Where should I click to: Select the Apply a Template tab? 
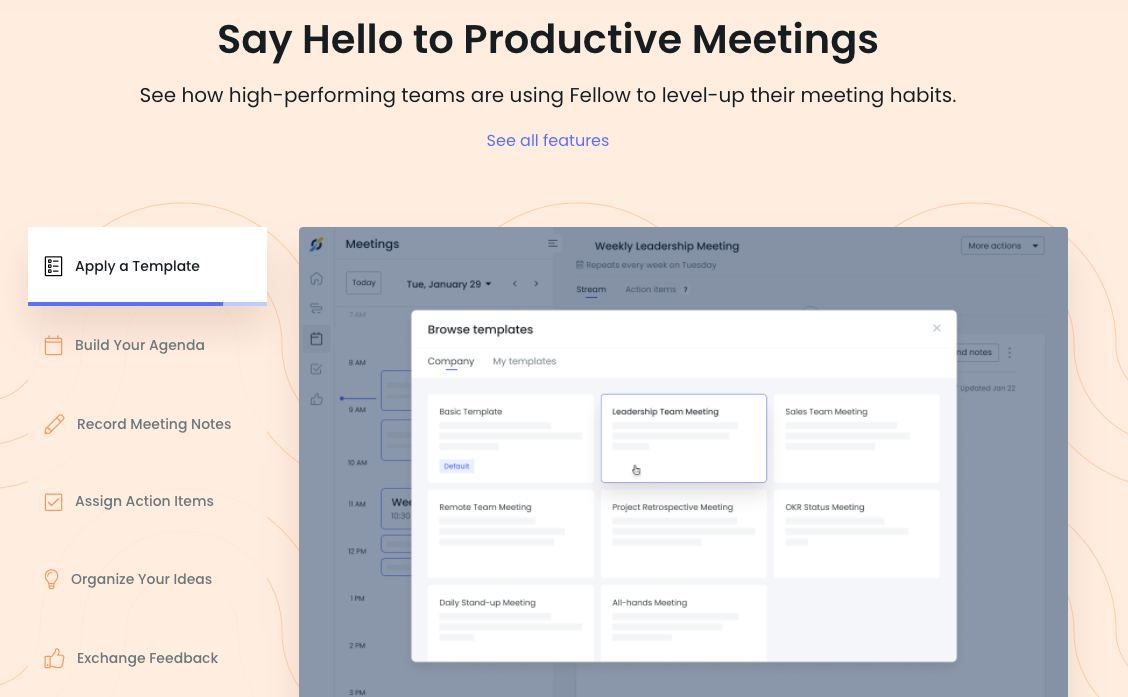coord(147,266)
